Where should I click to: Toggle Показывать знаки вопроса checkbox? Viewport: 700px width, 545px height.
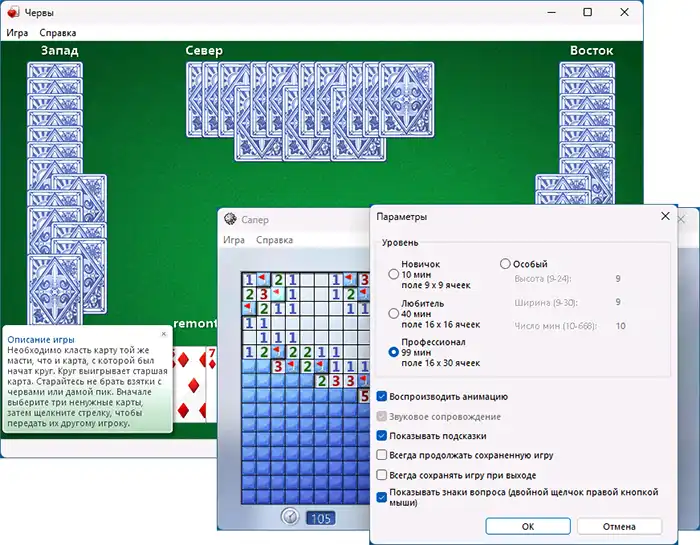(382, 497)
